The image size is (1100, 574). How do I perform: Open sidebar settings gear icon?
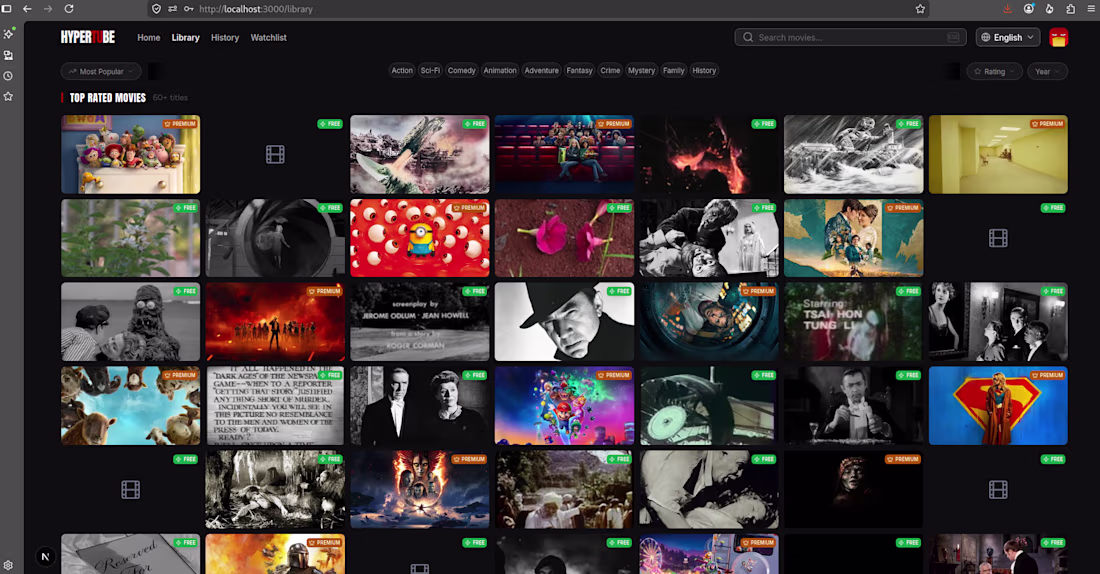(x=8, y=565)
